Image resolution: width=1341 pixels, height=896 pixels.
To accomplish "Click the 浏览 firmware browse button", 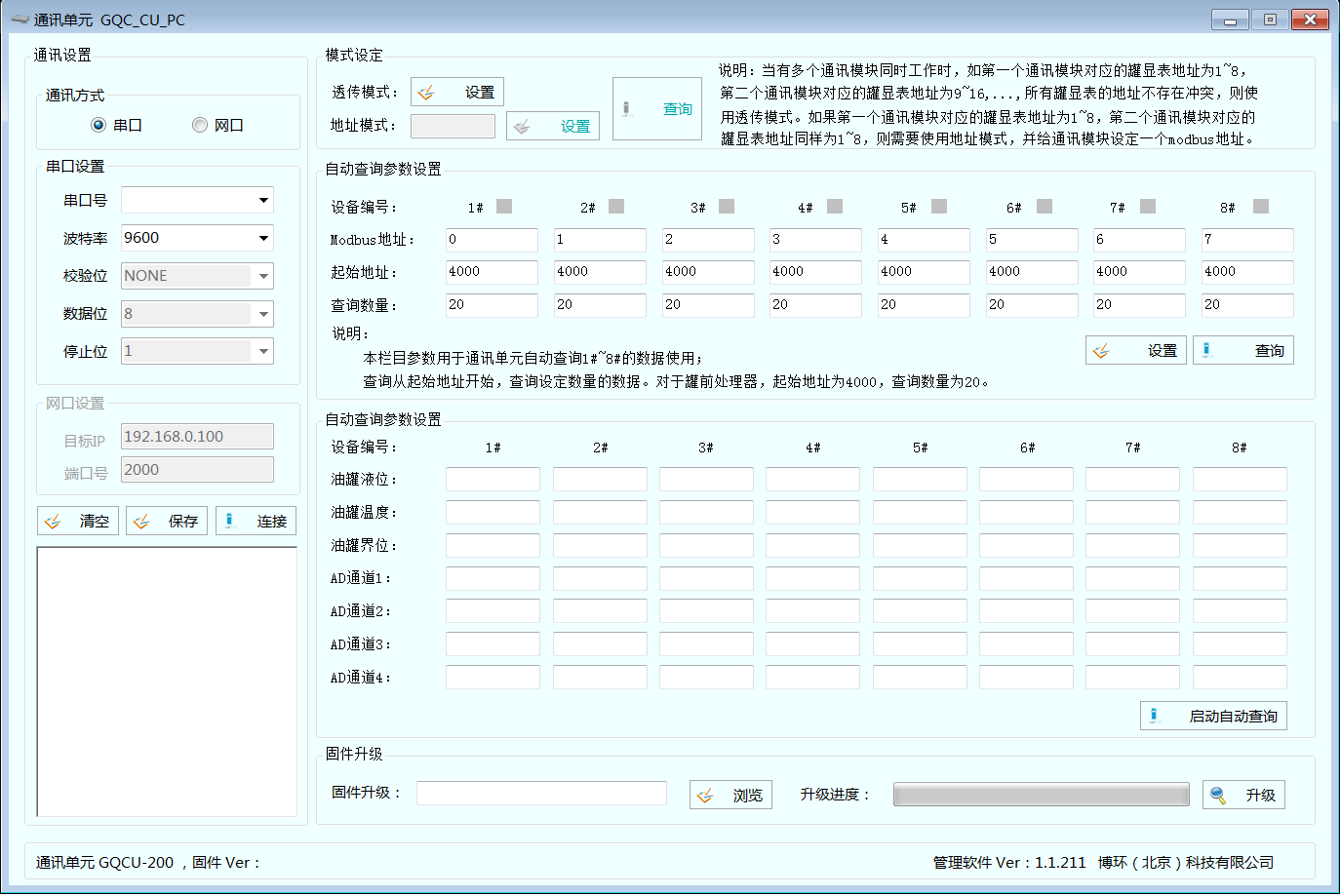I will (x=730, y=795).
